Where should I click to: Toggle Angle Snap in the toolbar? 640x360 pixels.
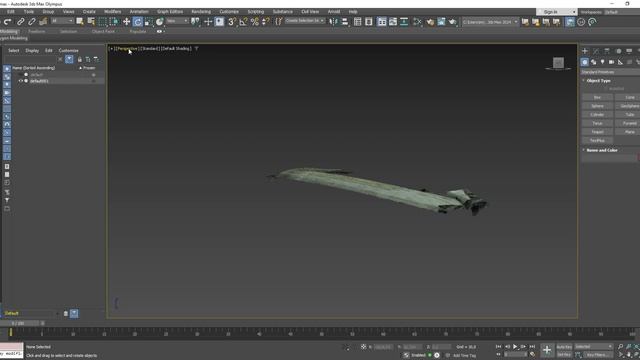point(243,22)
